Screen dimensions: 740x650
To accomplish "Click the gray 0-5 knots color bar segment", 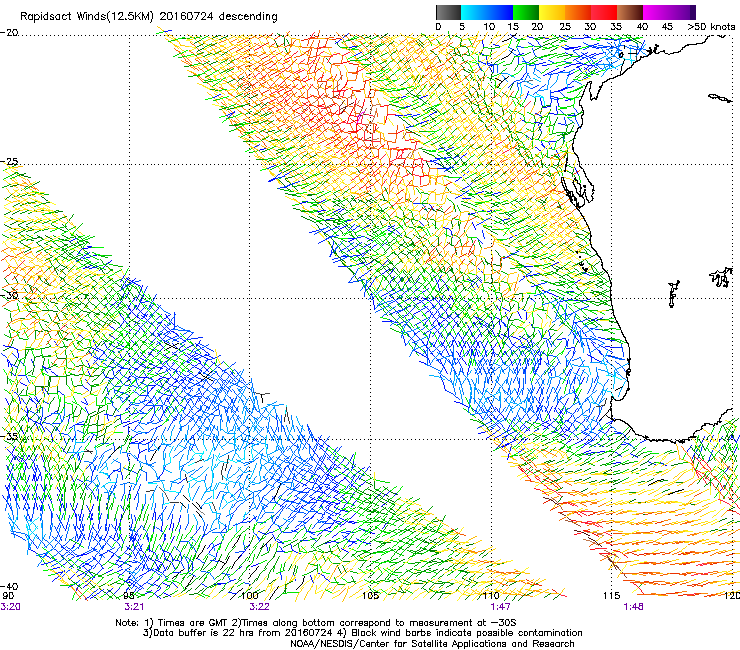I will 448,12.
